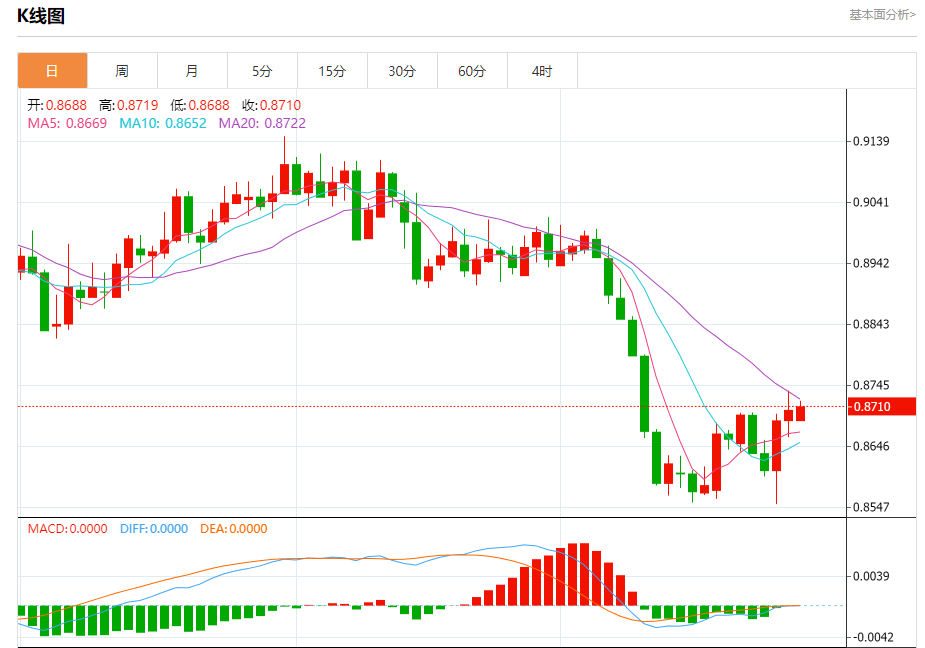This screenshot has width=925, height=648.
Task: Click the 0.9139 price axis label
Action: (871, 141)
